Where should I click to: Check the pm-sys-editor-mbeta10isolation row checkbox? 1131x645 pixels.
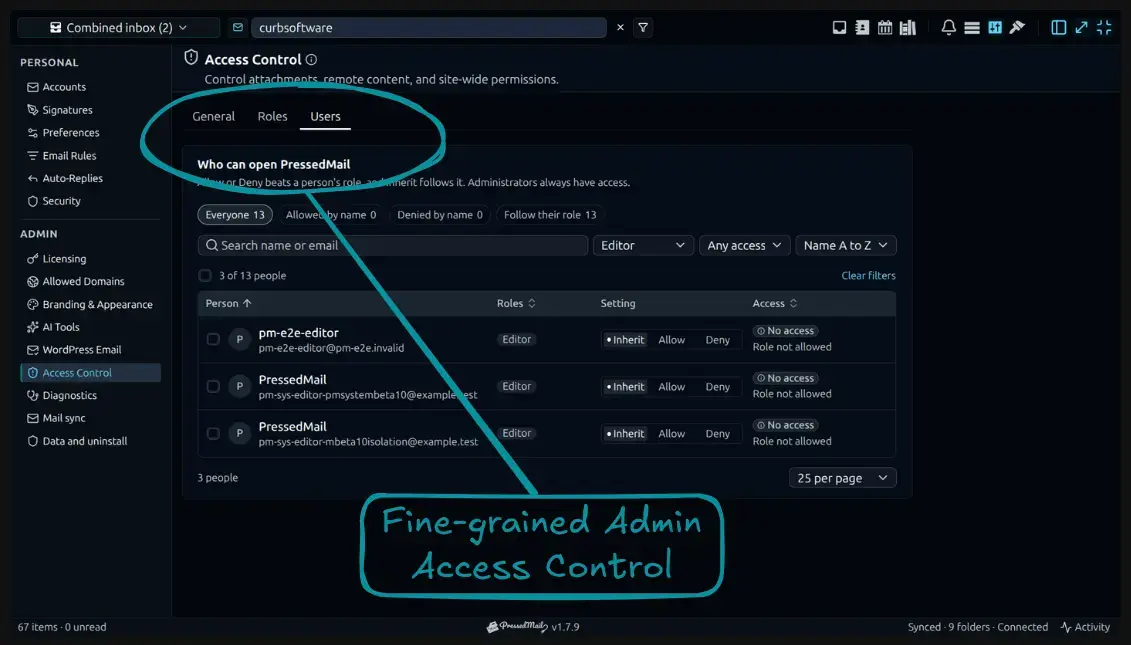(213, 433)
